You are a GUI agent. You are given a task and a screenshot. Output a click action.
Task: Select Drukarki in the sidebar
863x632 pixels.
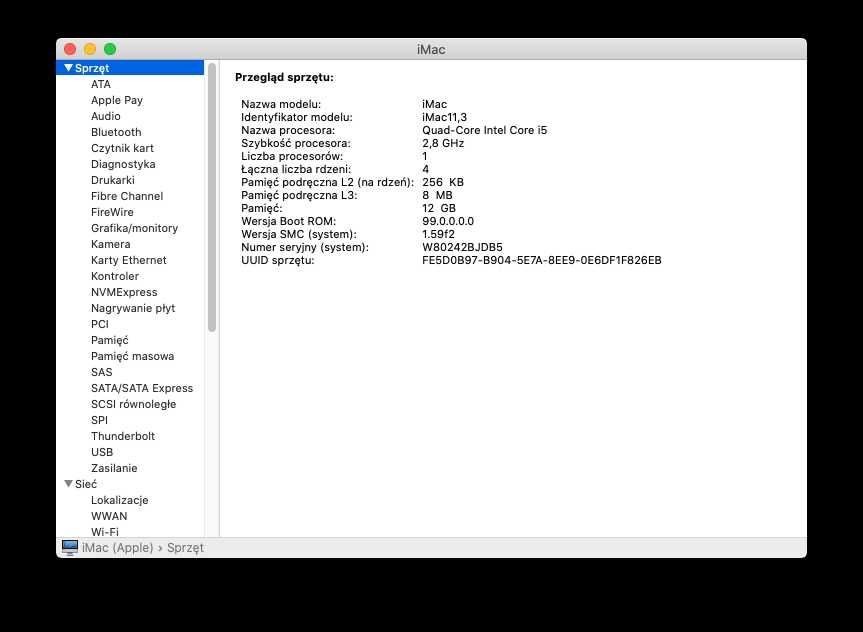(x=113, y=180)
